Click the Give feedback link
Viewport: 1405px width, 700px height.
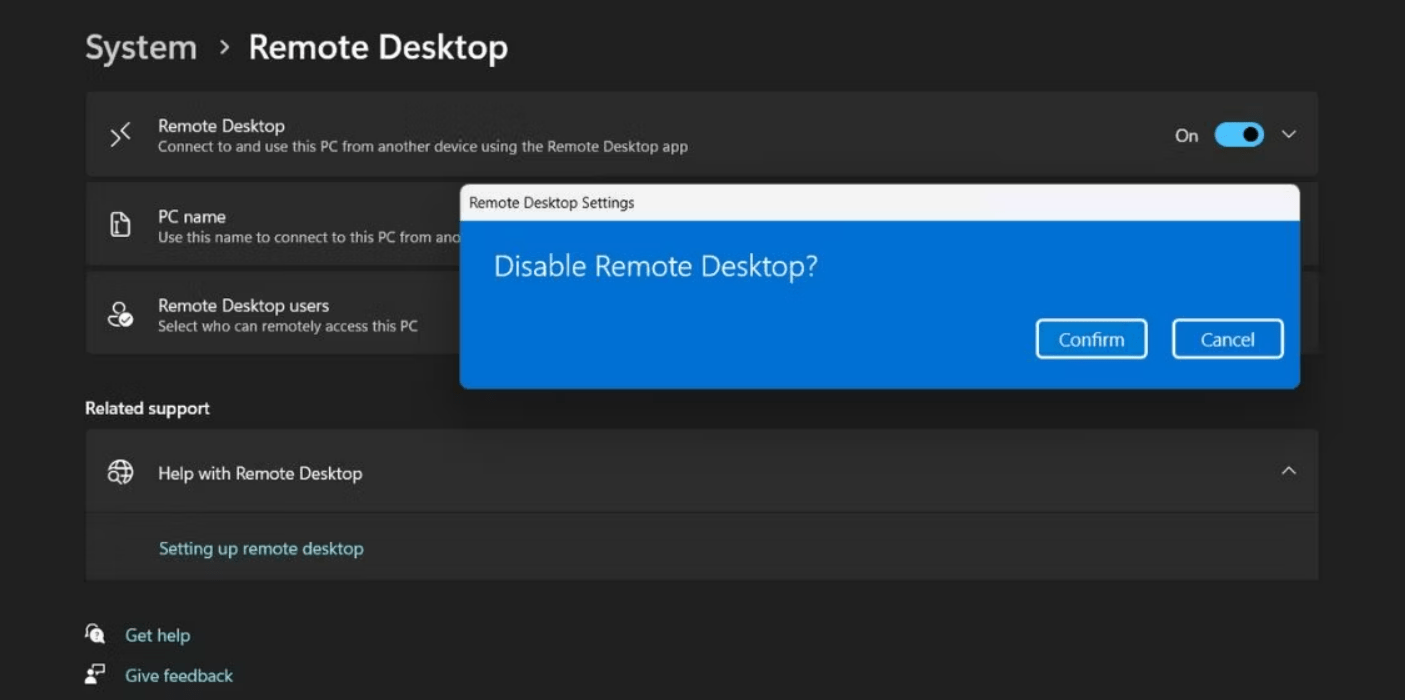(178, 674)
